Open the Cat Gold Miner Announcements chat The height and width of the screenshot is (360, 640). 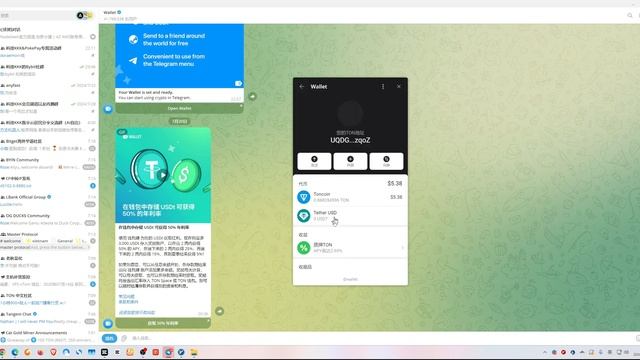pyautogui.click(x=49, y=336)
